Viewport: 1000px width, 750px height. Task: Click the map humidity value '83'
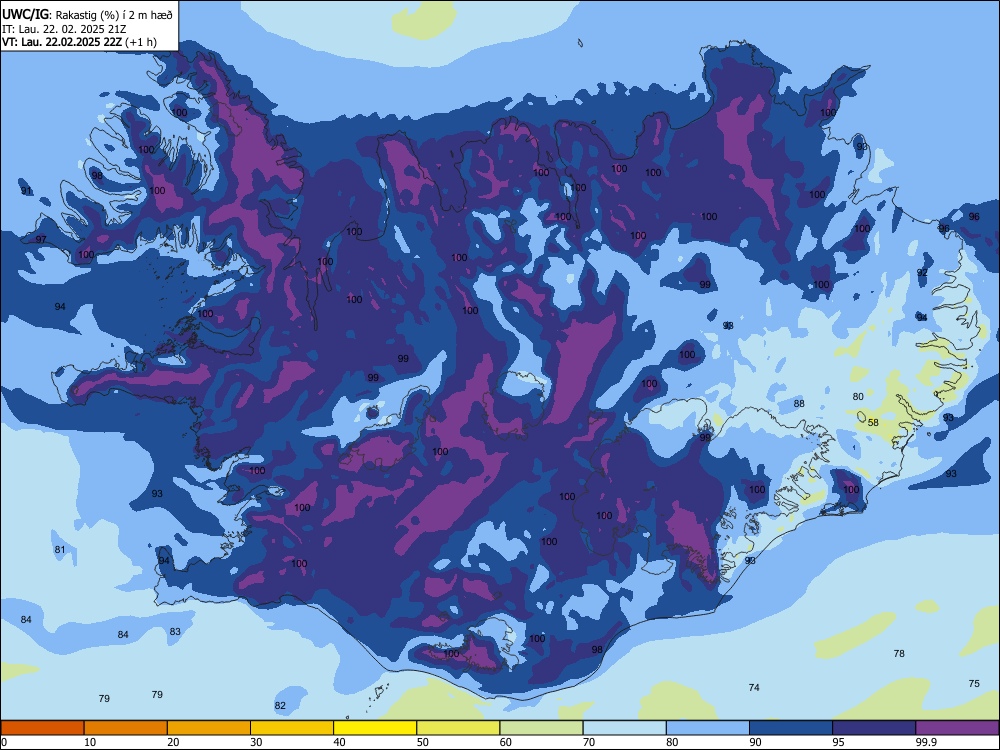tap(175, 632)
